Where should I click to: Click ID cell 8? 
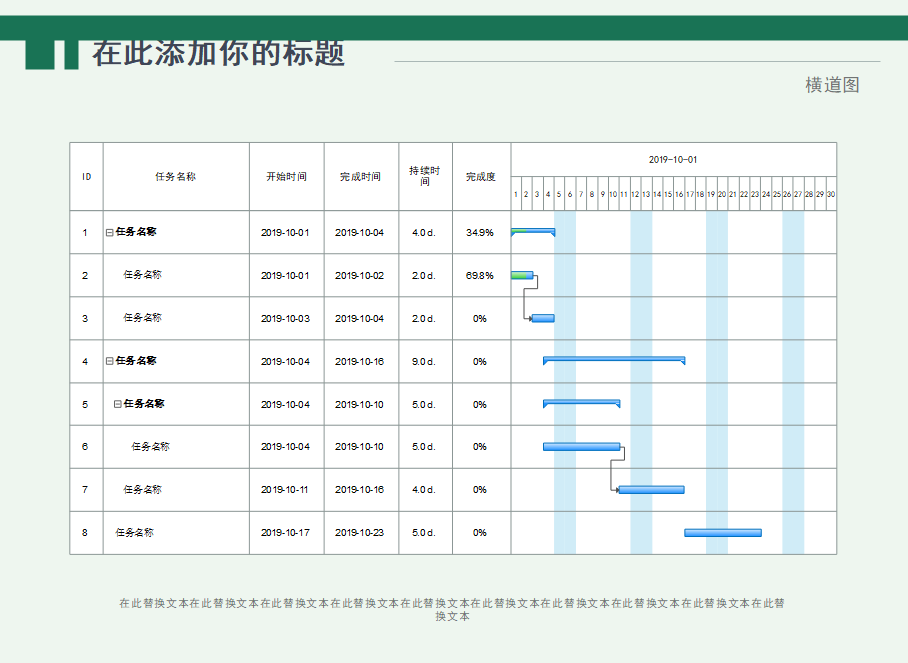(x=85, y=533)
